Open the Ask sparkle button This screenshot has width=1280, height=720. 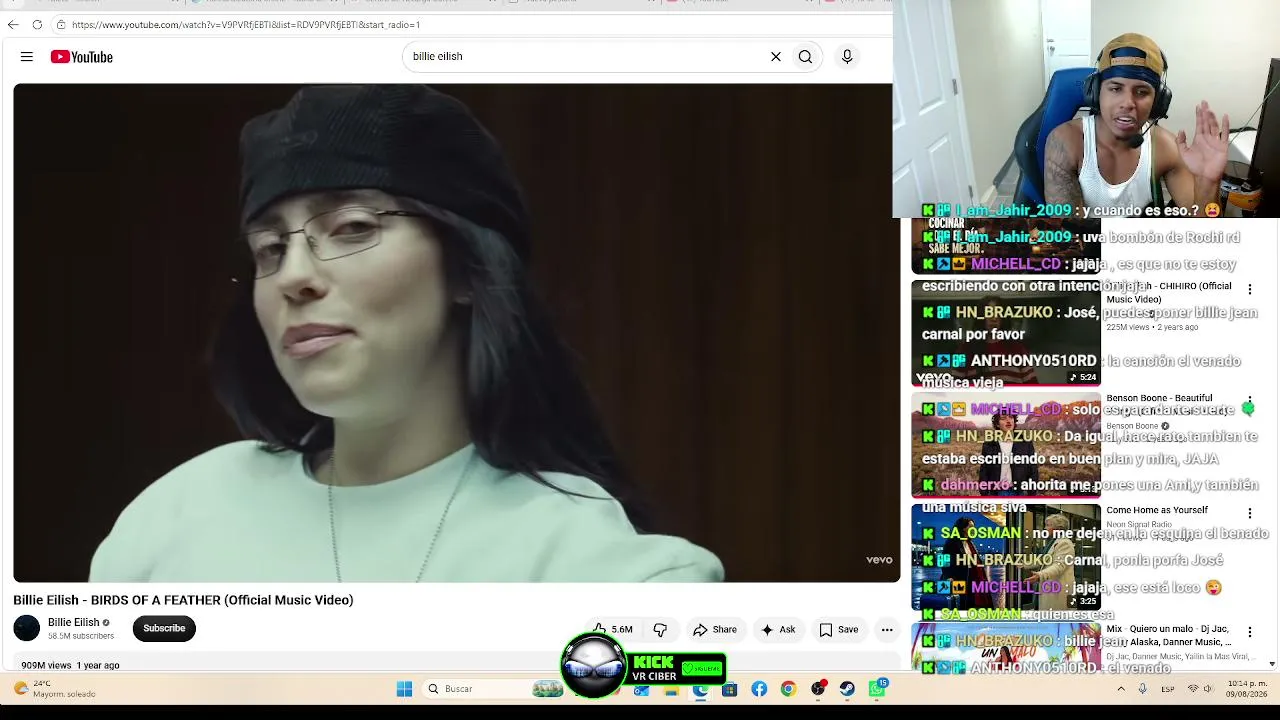point(778,629)
